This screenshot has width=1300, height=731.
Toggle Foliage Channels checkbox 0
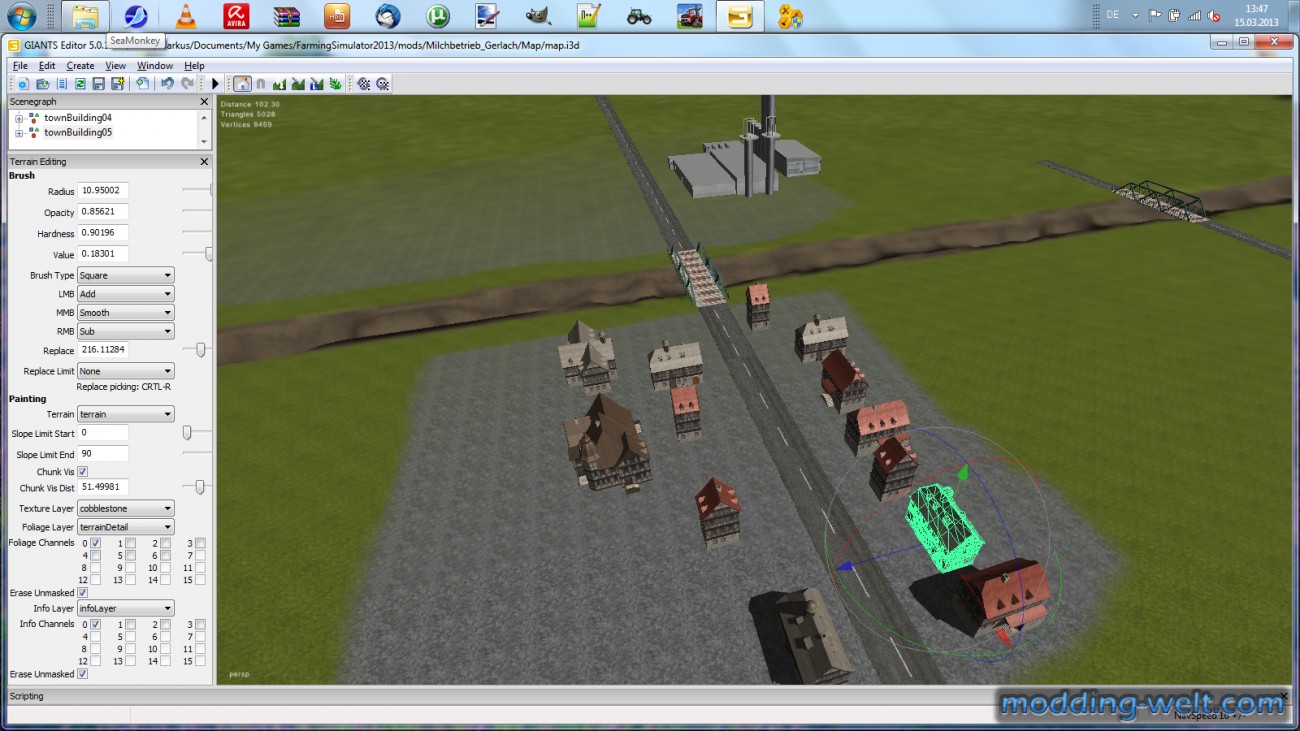[x=96, y=543]
